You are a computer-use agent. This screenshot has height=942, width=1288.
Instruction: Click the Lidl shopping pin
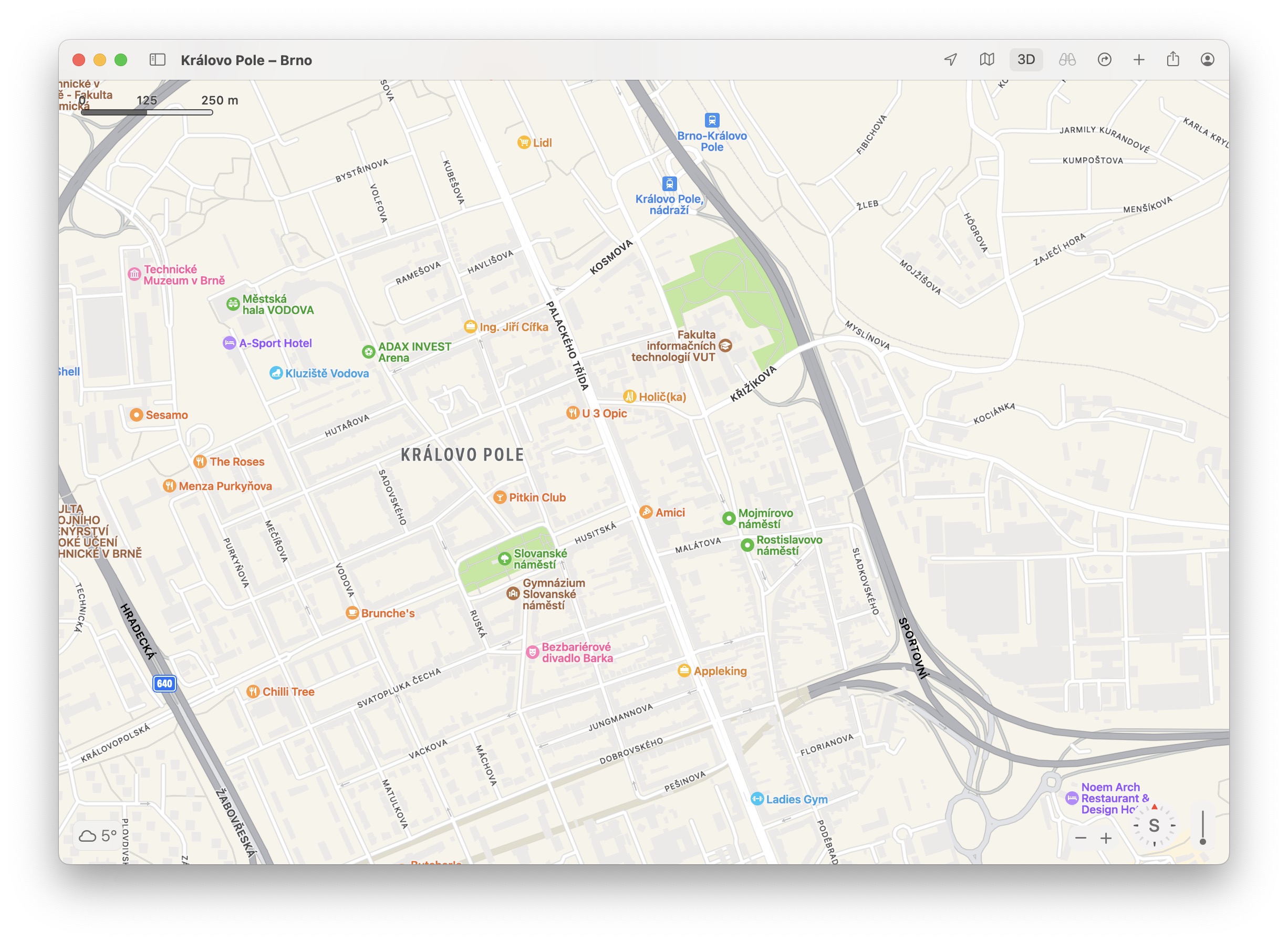click(524, 142)
